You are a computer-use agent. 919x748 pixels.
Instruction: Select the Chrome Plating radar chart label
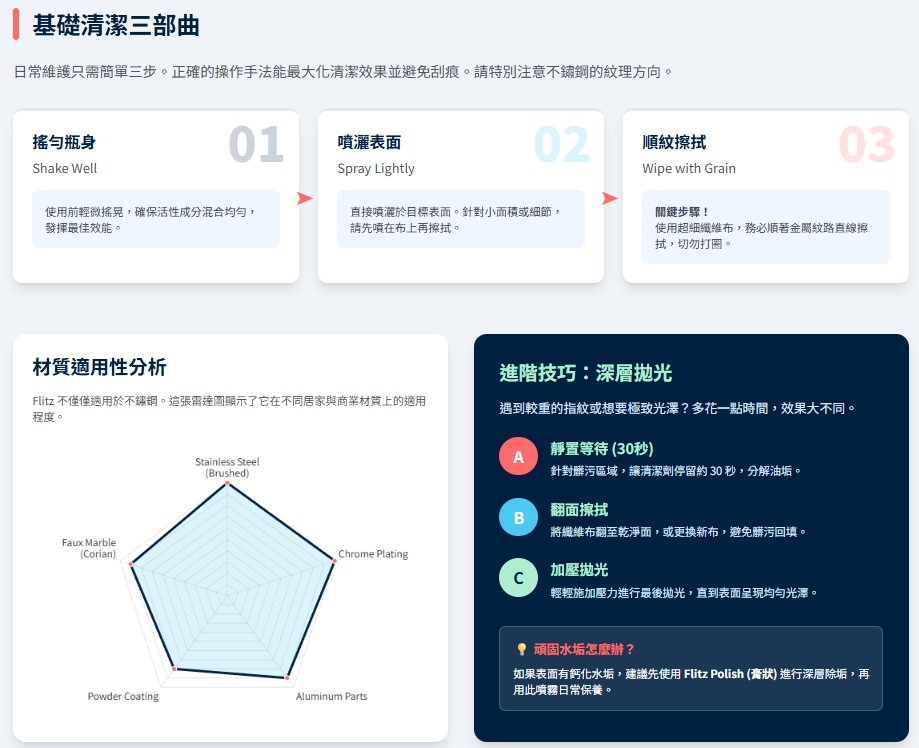click(373, 554)
